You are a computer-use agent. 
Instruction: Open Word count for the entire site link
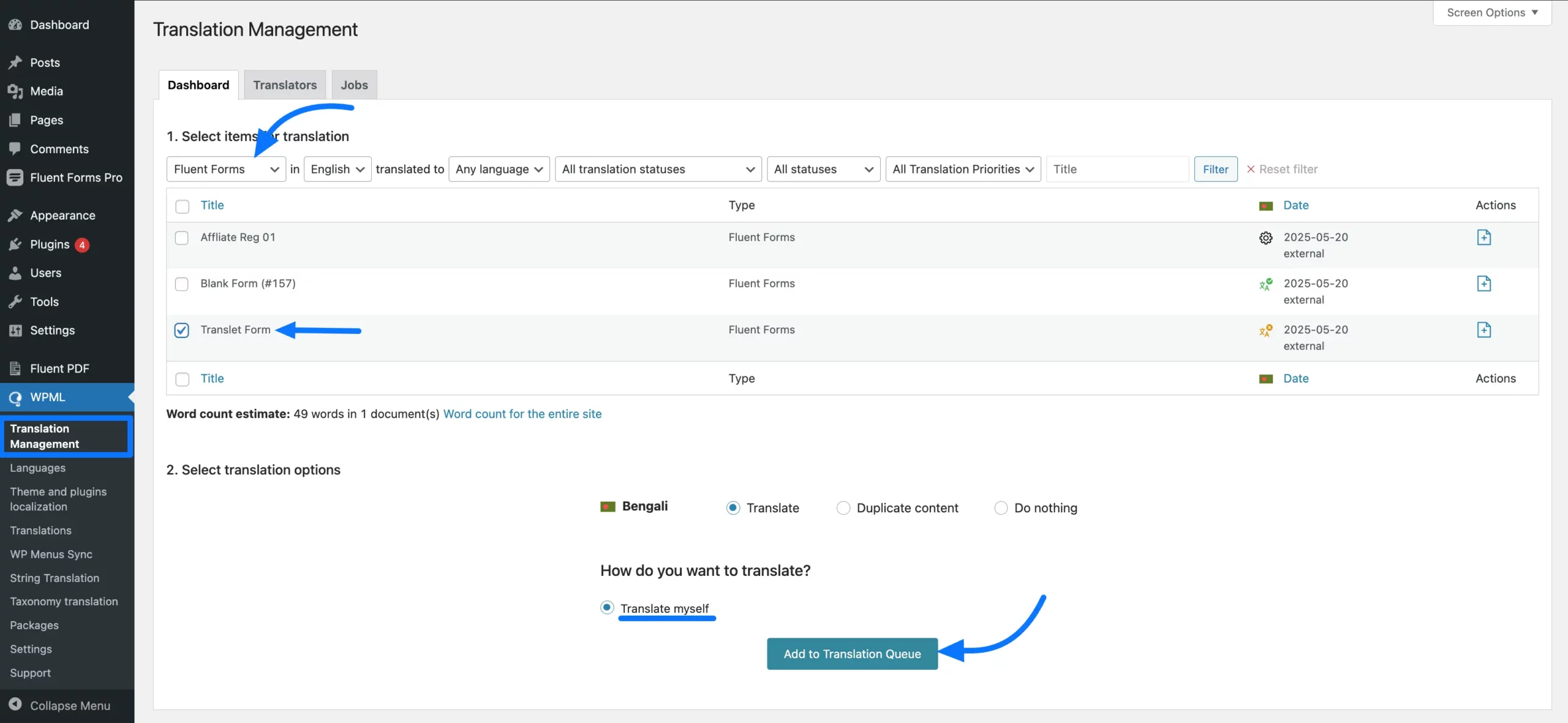pos(522,414)
